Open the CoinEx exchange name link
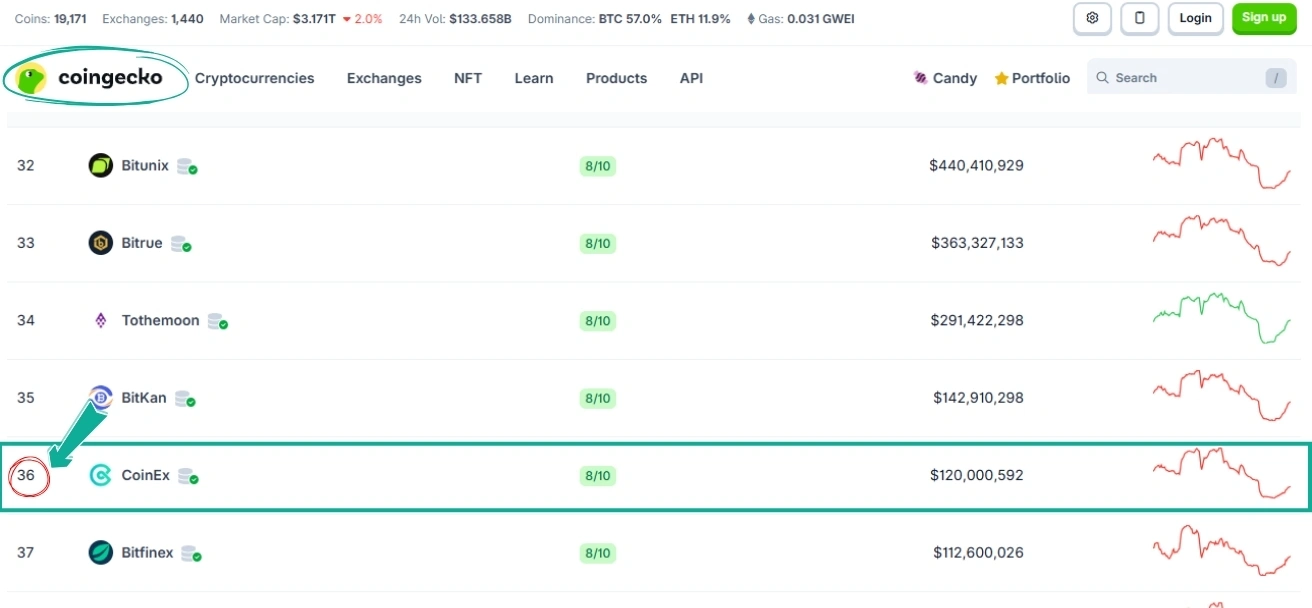1312x608 pixels. (146, 475)
